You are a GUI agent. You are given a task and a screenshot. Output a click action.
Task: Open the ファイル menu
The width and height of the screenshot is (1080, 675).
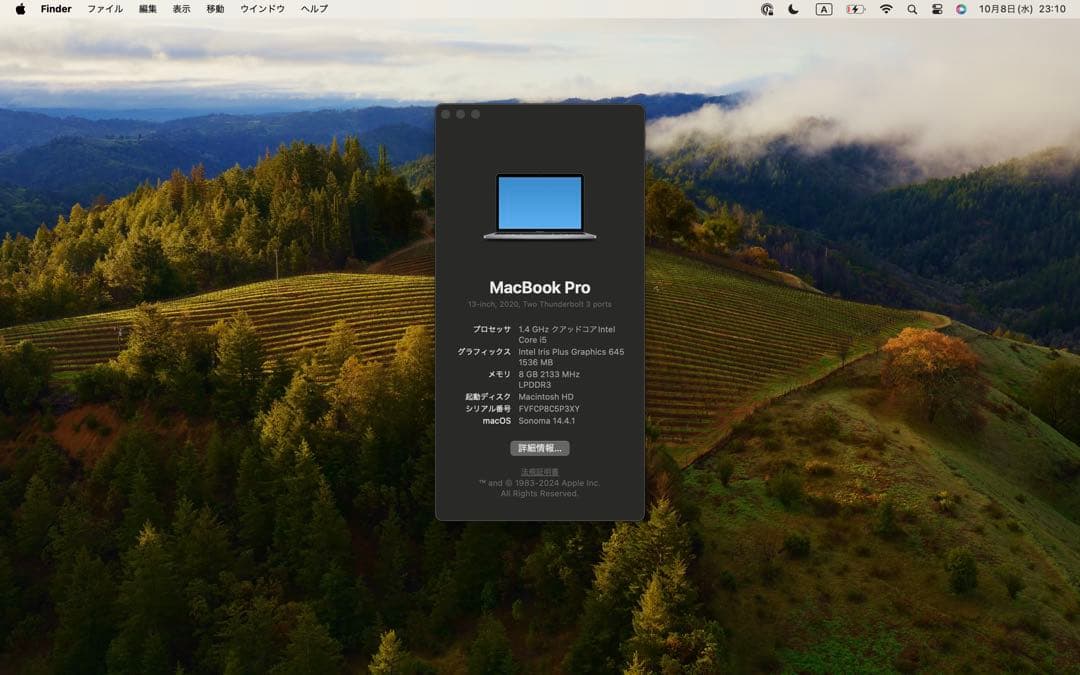pyautogui.click(x=104, y=9)
